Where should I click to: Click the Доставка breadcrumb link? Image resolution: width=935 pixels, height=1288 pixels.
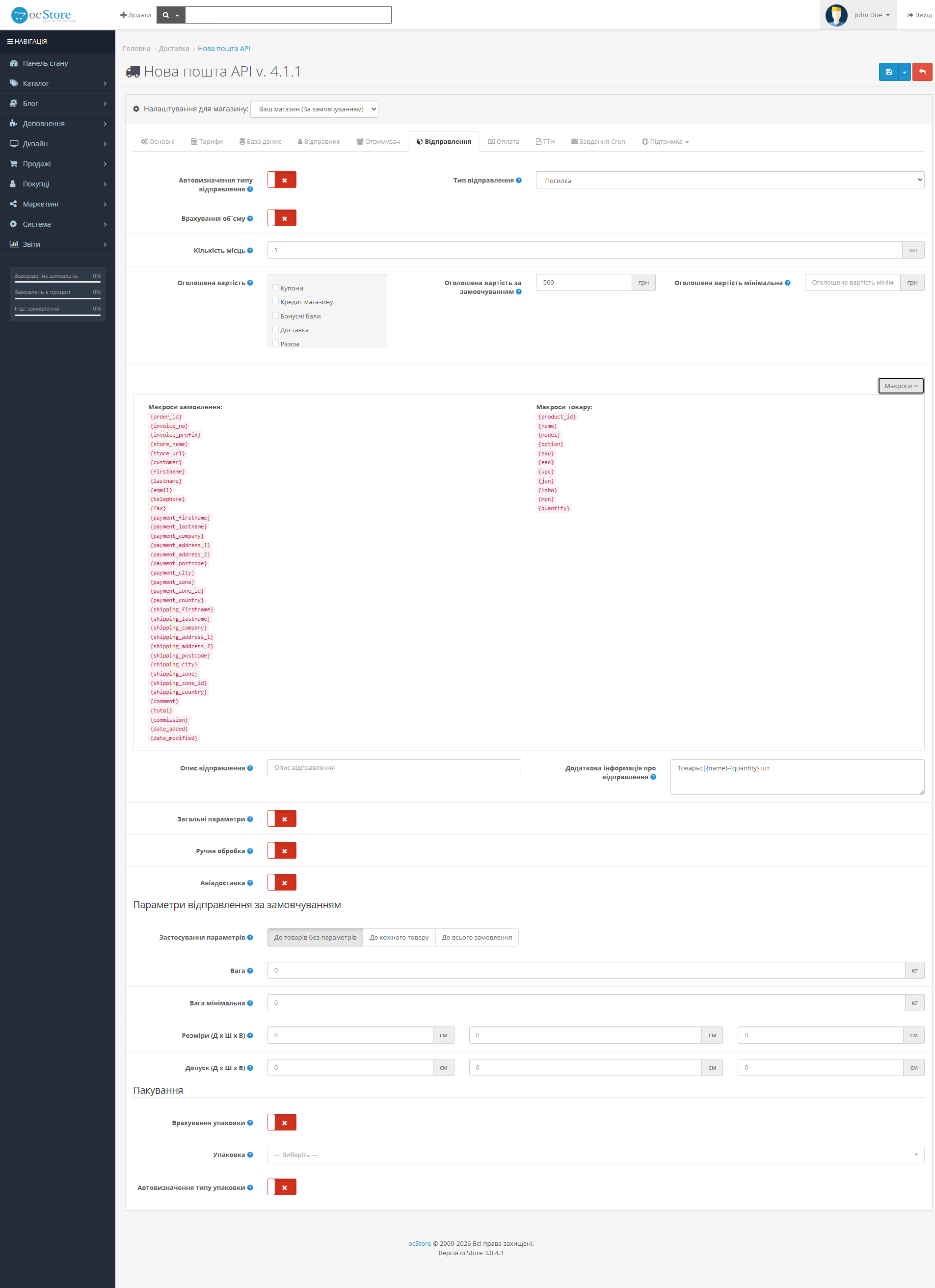coord(174,49)
